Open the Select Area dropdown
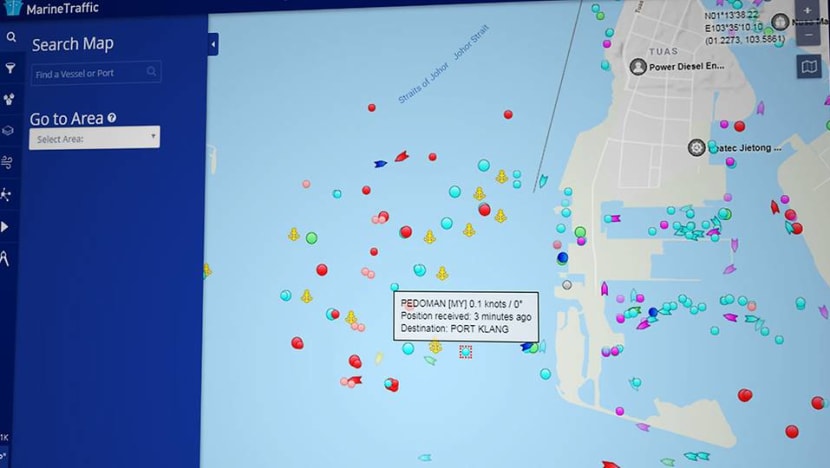 tap(94, 138)
